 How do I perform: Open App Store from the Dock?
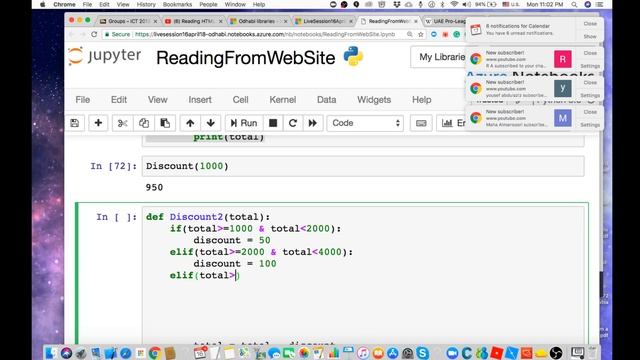pos(393,353)
